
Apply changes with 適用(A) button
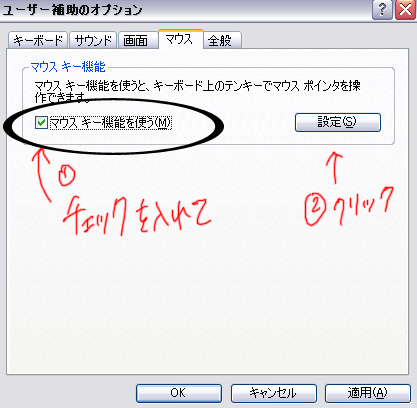[368, 393]
